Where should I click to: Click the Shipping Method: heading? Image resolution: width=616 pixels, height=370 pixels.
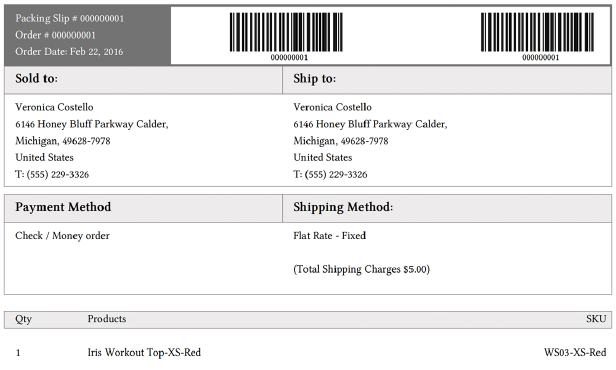(343, 207)
